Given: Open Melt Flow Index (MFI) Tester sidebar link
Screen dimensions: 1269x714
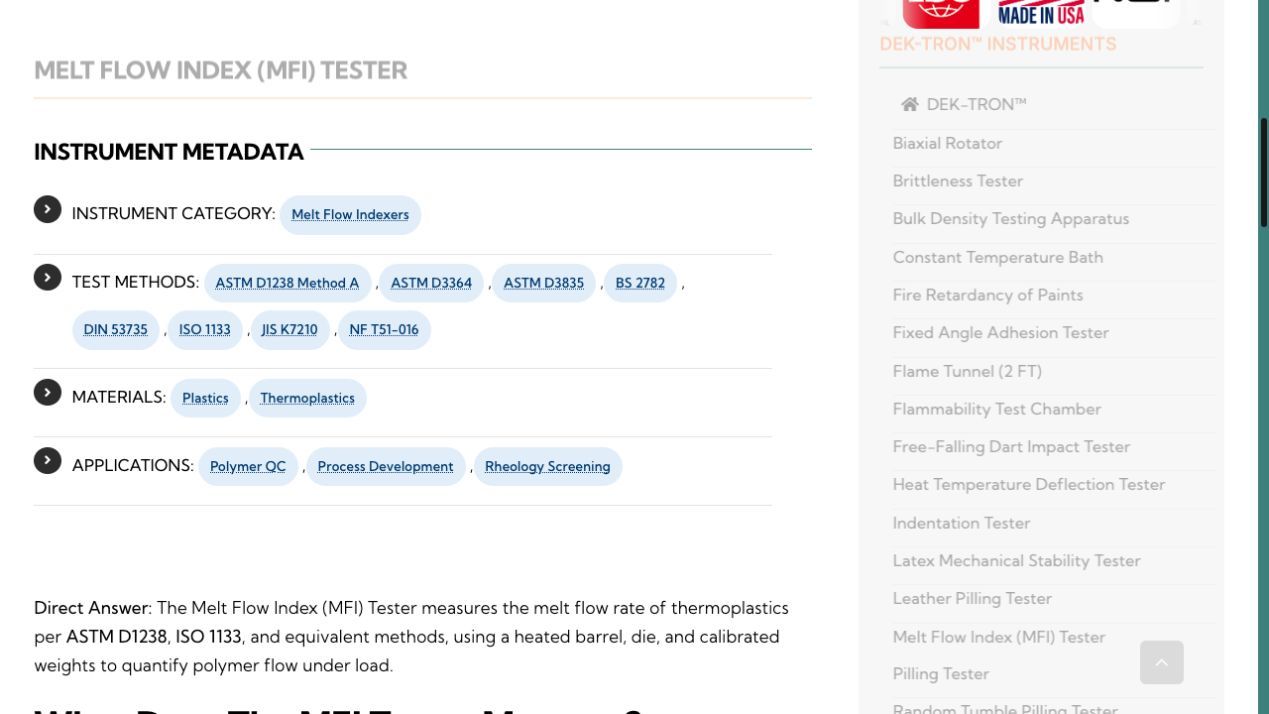Looking at the screenshot, I should pyautogui.click(x=999, y=637).
